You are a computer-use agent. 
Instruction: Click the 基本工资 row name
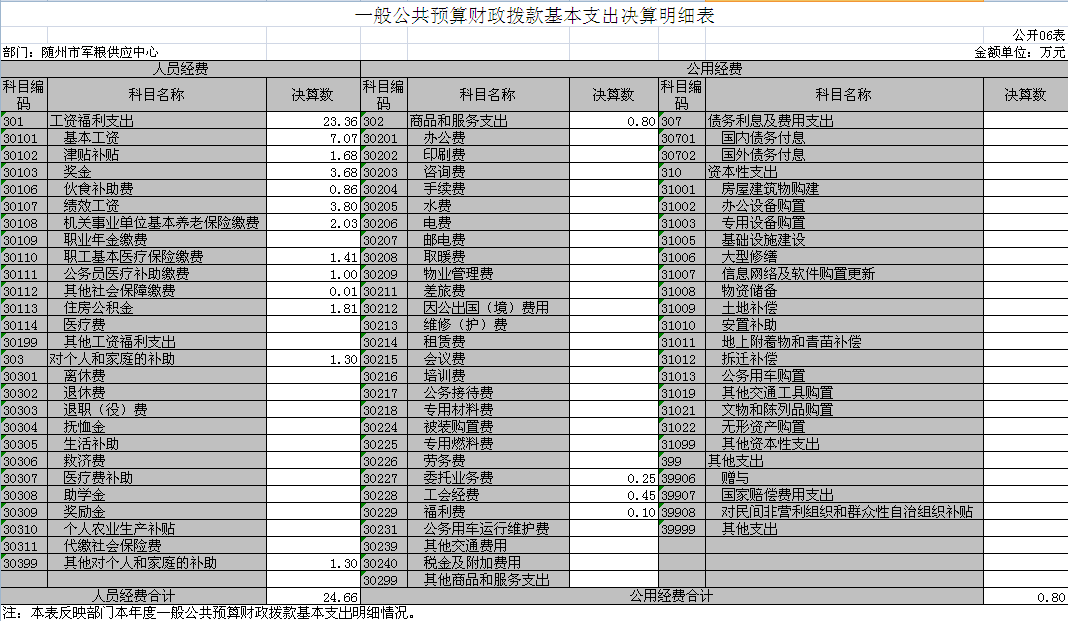tap(157, 138)
